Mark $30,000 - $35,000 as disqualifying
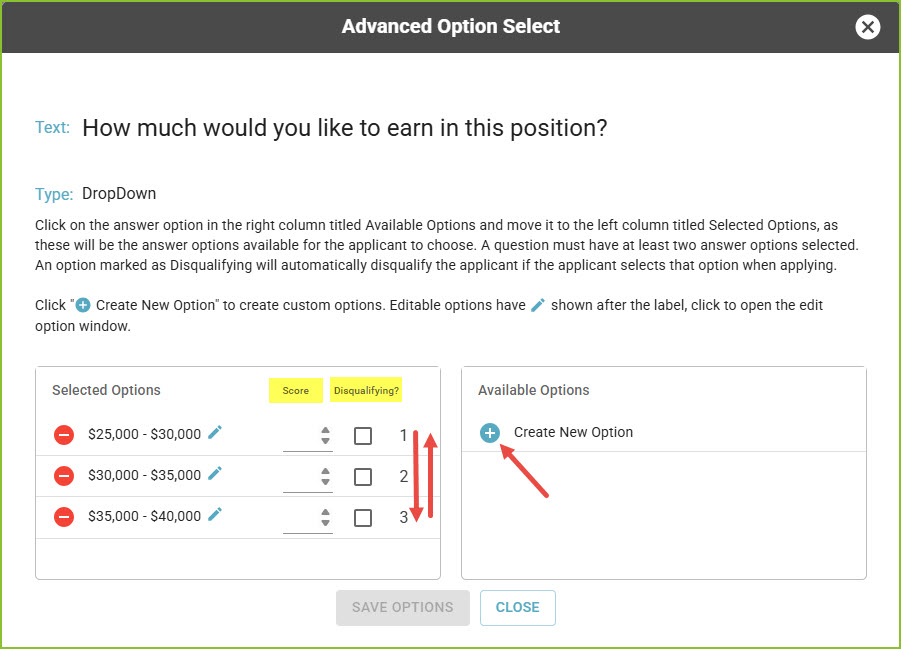The width and height of the screenshot is (901, 649). click(363, 477)
